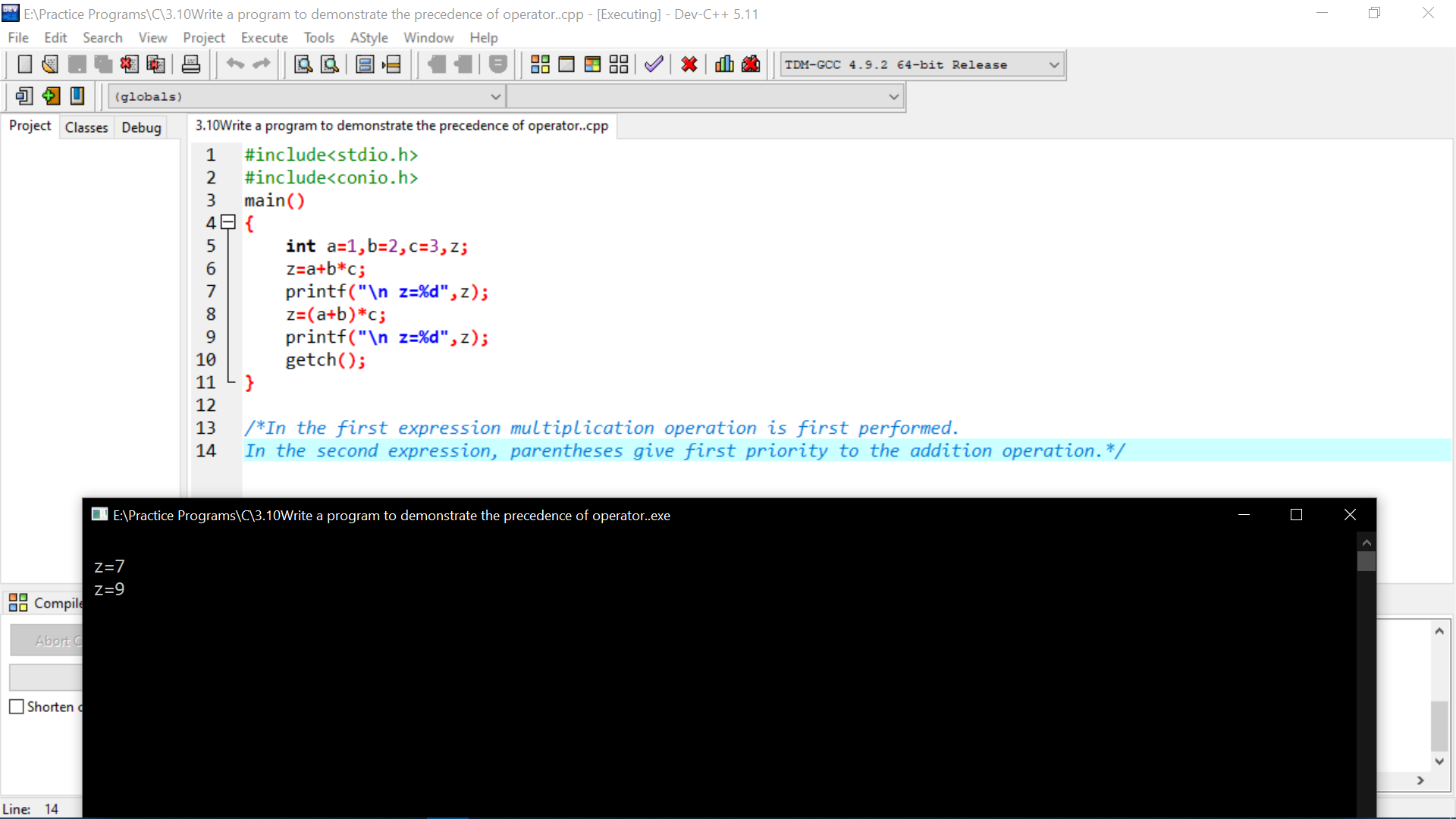The width and height of the screenshot is (1456, 819).
Task: Open the Project menu
Action: coord(204,37)
